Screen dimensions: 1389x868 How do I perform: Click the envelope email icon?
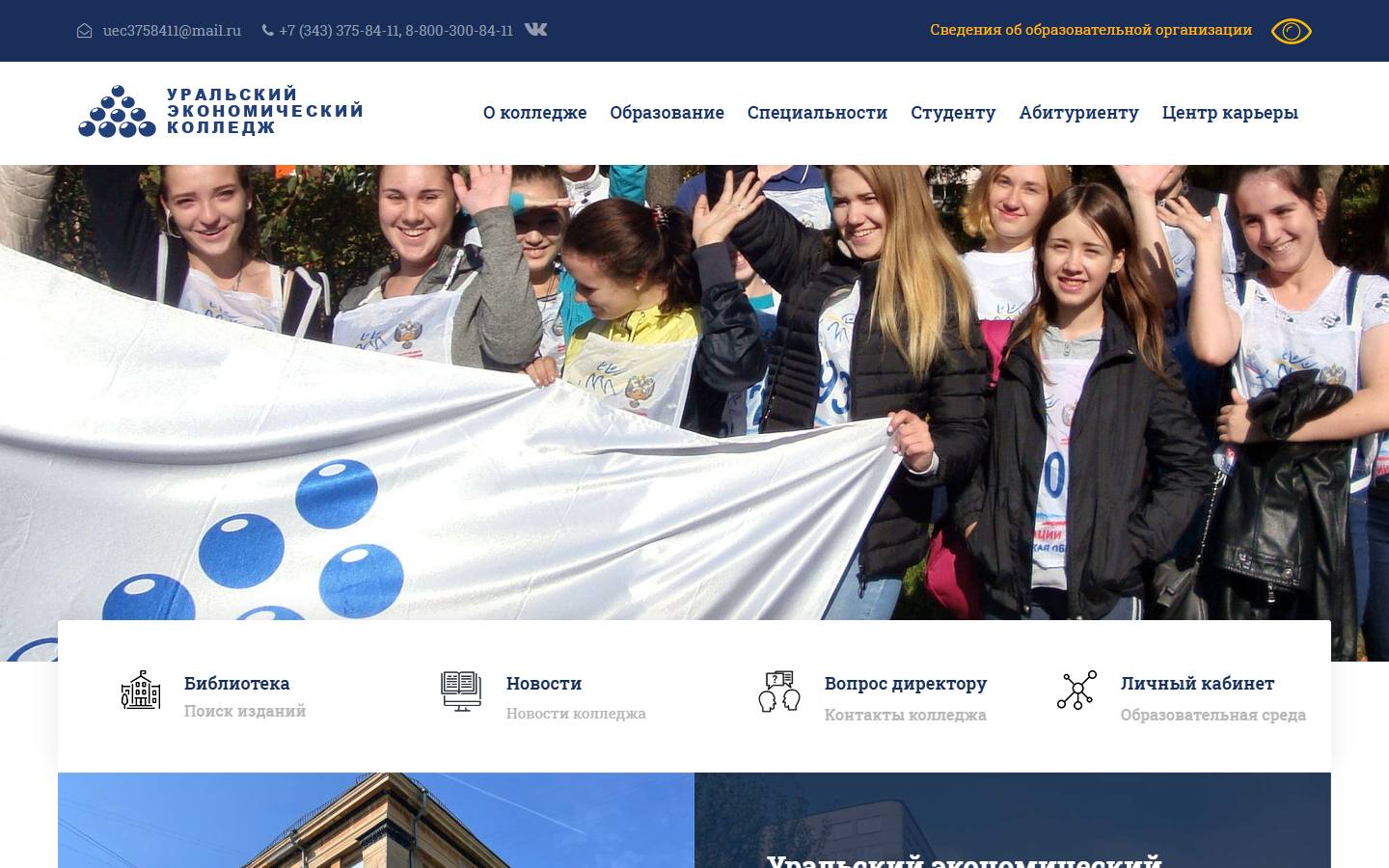[x=84, y=31]
